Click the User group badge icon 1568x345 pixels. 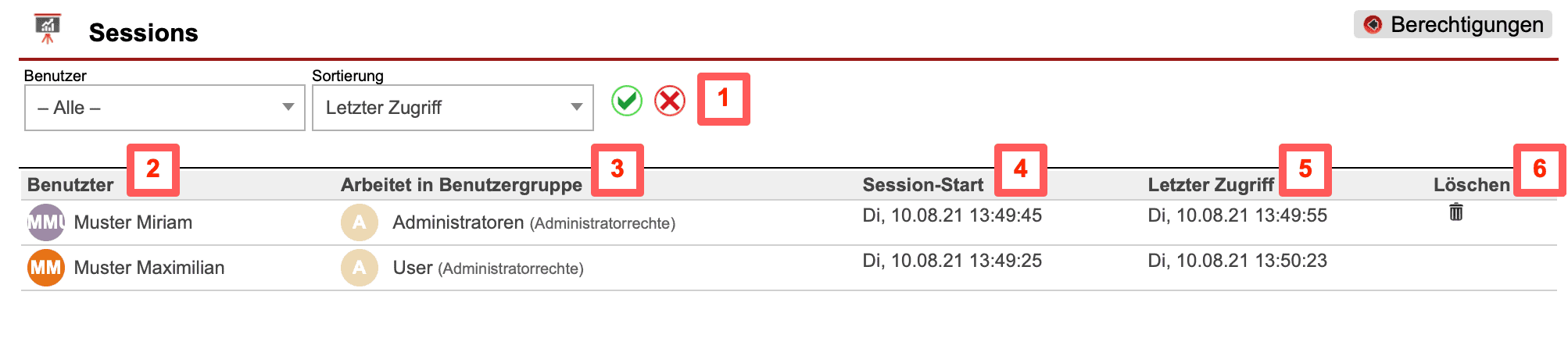[x=360, y=268]
